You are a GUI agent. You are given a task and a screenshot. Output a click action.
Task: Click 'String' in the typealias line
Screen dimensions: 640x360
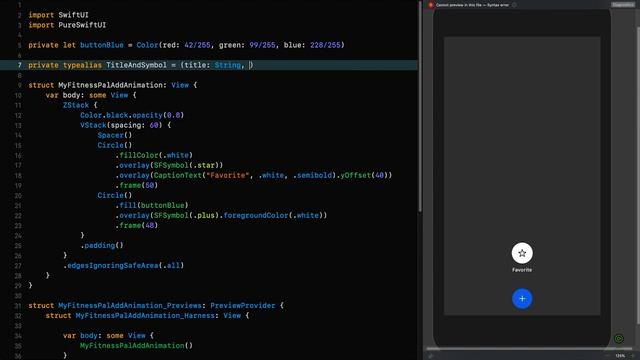227,65
